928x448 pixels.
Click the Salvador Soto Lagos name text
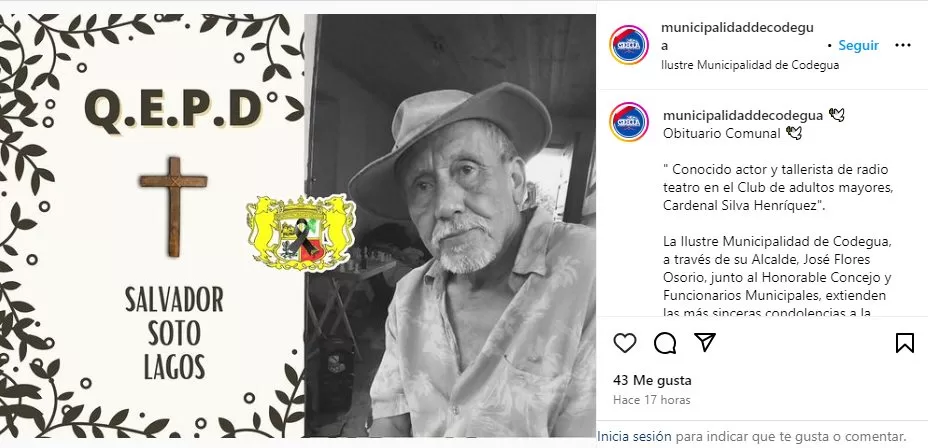pyautogui.click(x=174, y=333)
